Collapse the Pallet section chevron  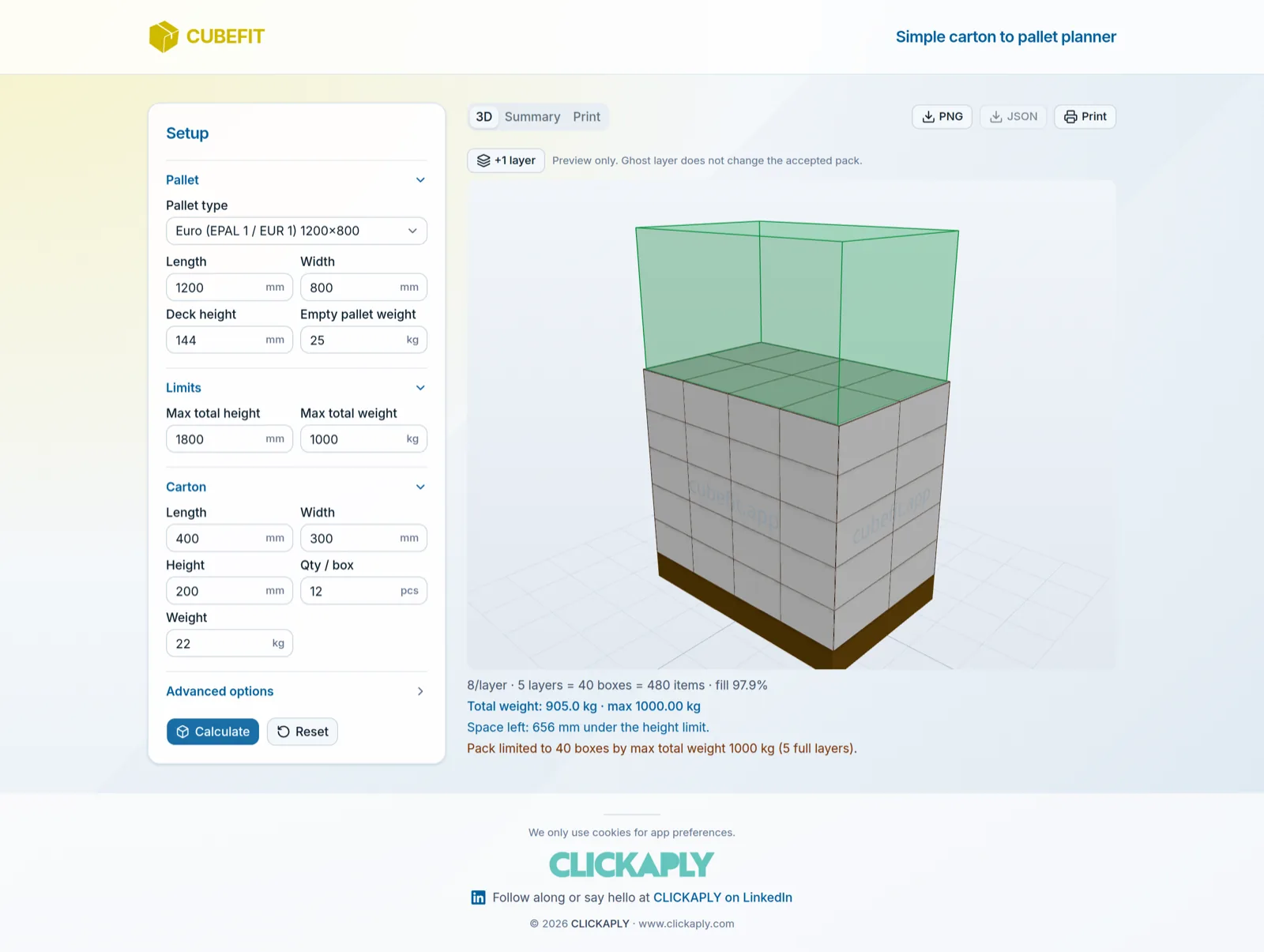(x=420, y=180)
